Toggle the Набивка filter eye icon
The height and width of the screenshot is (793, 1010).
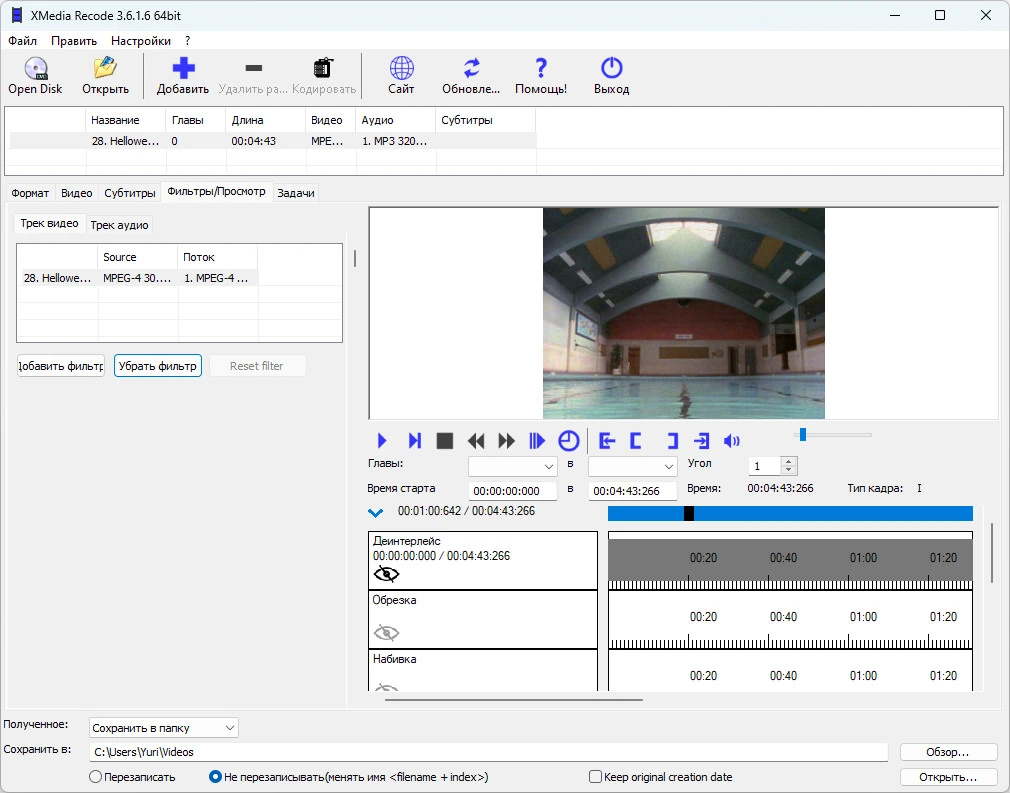coord(386,687)
